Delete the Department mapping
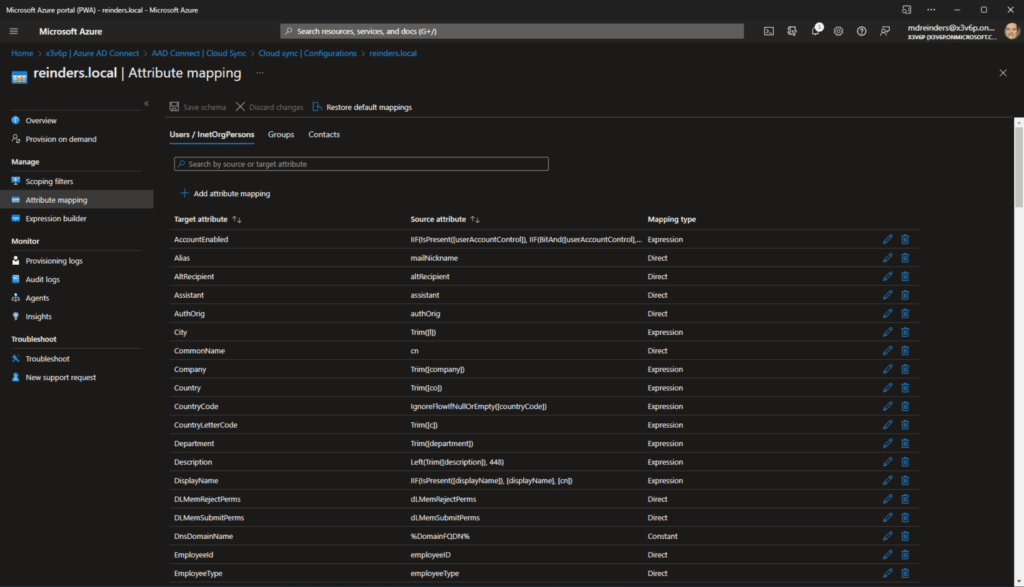1024x587 pixels. pos(905,443)
